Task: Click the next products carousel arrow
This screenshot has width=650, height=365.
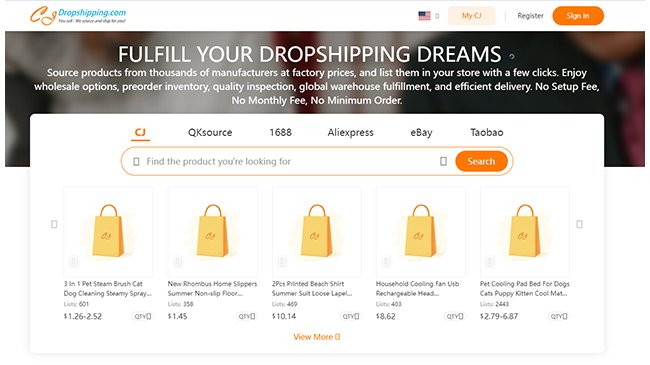Action: 580,224
